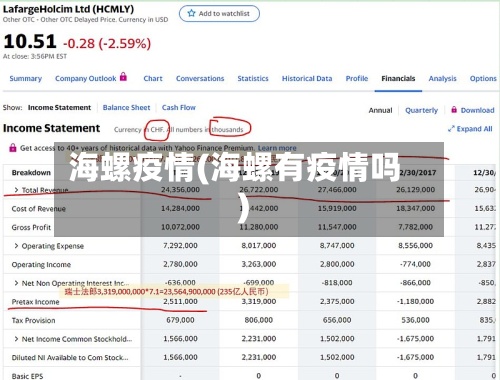Click the 536,000 tax provision value

coord(415,320)
